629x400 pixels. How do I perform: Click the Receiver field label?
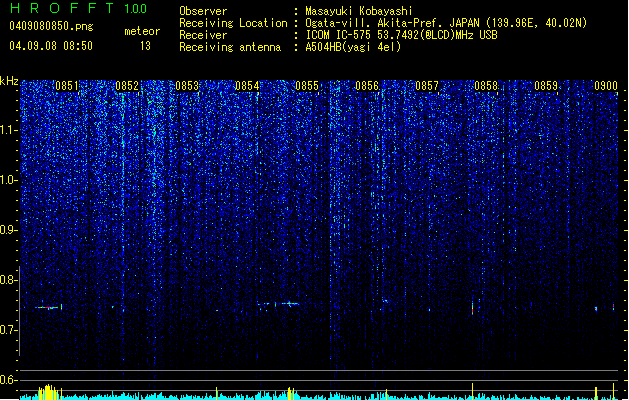[203, 35]
